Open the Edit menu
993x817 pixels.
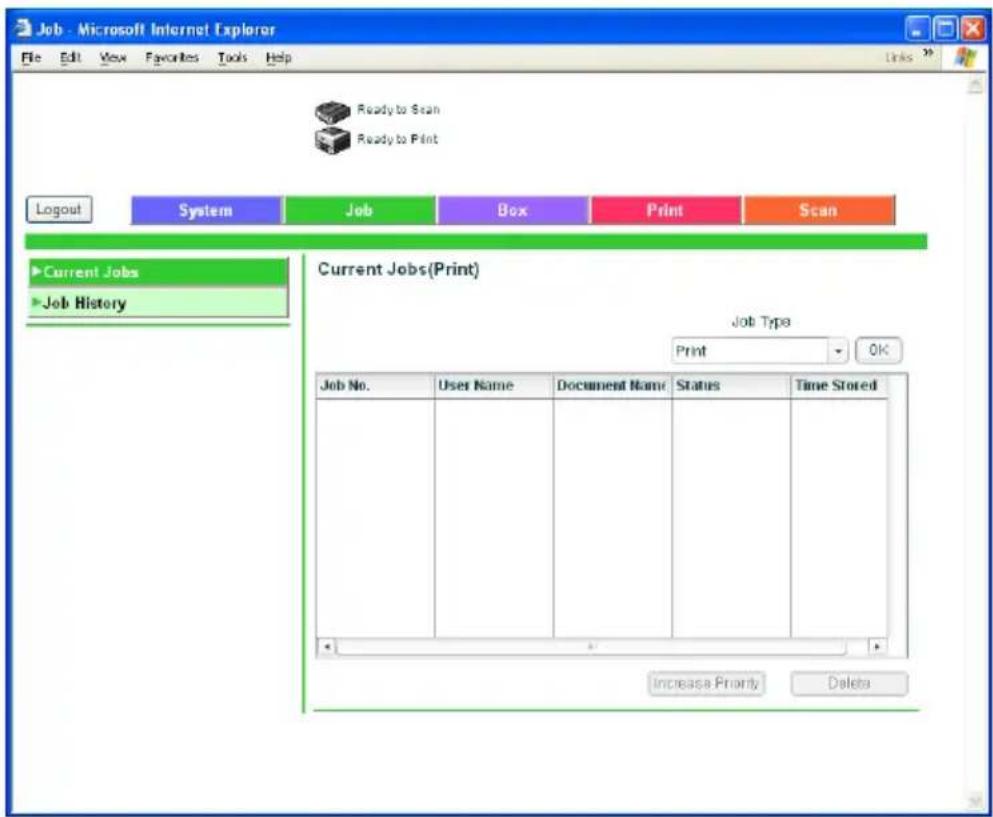[70, 58]
